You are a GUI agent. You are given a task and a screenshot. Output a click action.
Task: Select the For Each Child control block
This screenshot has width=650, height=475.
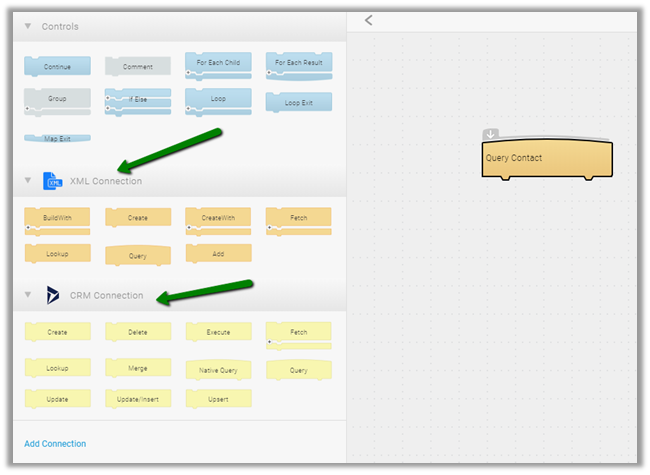218,64
